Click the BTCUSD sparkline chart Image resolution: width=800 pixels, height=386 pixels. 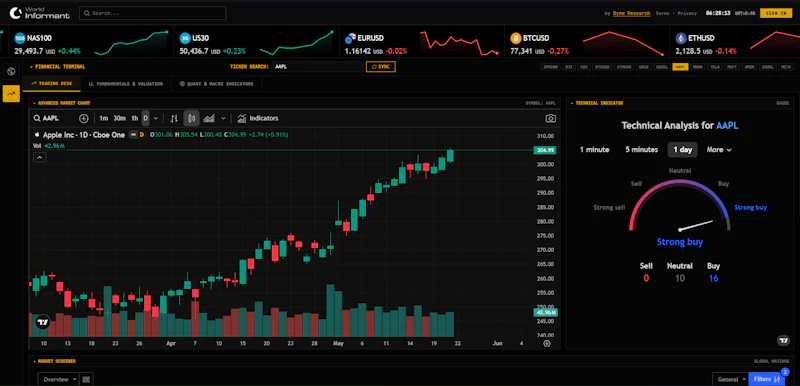(623, 43)
